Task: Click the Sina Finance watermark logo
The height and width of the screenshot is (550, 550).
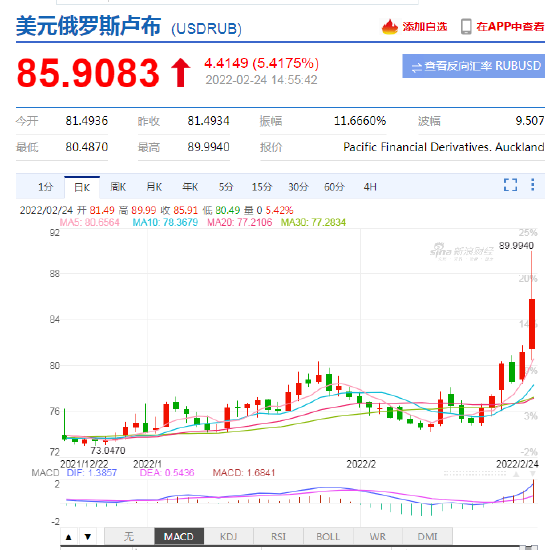Action: [462, 252]
